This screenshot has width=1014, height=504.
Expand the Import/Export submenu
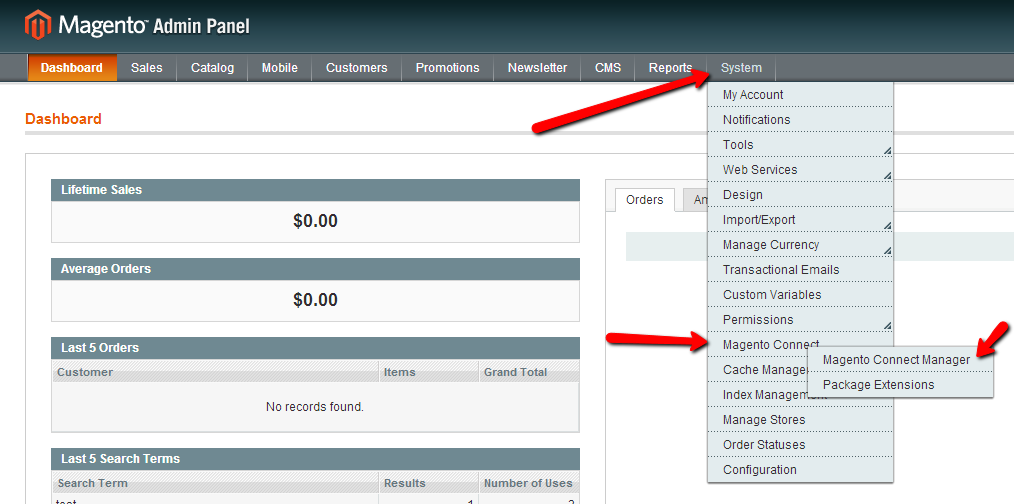click(801, 220)
